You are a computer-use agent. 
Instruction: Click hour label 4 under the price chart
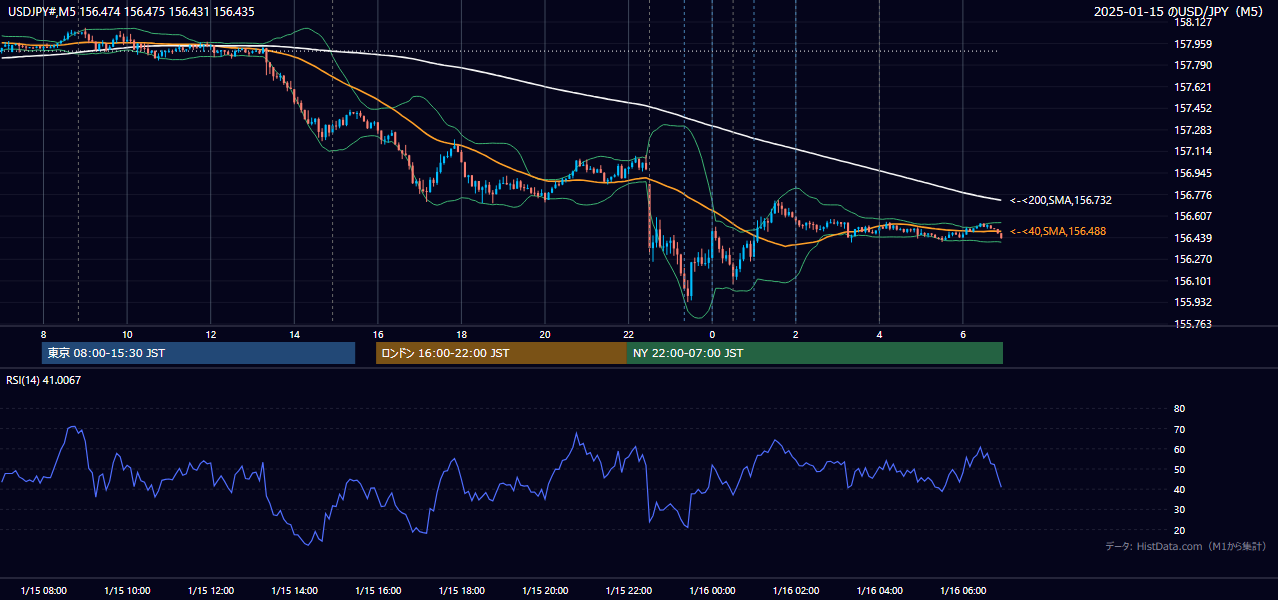click(x=879, y=334)
